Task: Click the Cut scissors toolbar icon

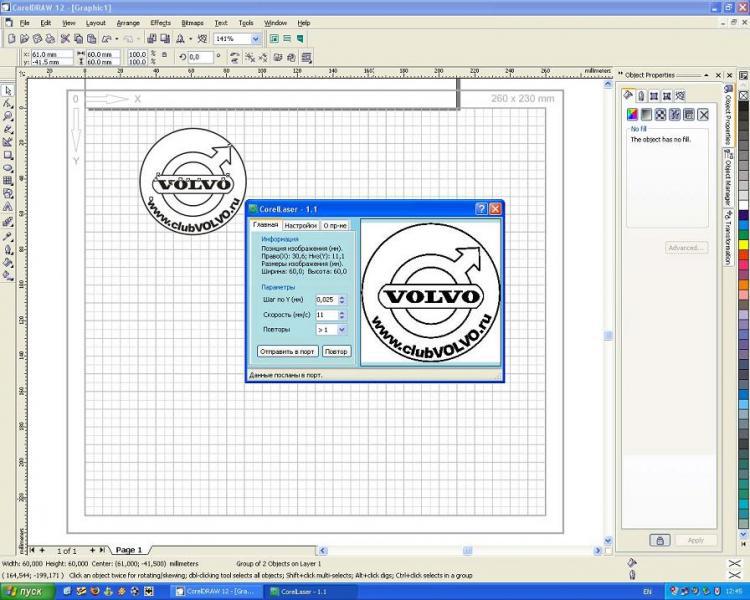Action: tap(65, 39)
